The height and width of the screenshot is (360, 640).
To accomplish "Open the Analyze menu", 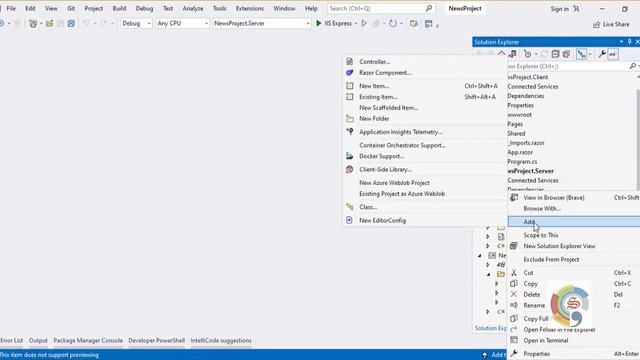I will point(193,8).
